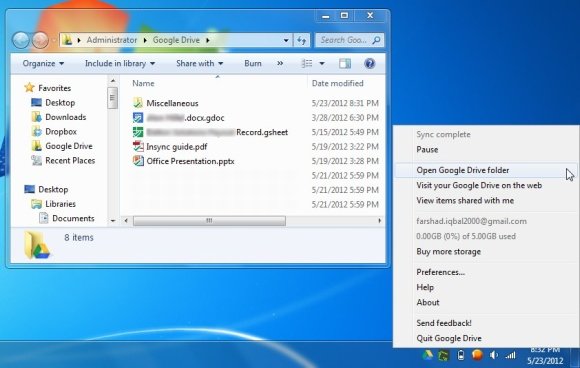
Task: Click Google Drive in the address breadcrumb
Action: (176, 40)
